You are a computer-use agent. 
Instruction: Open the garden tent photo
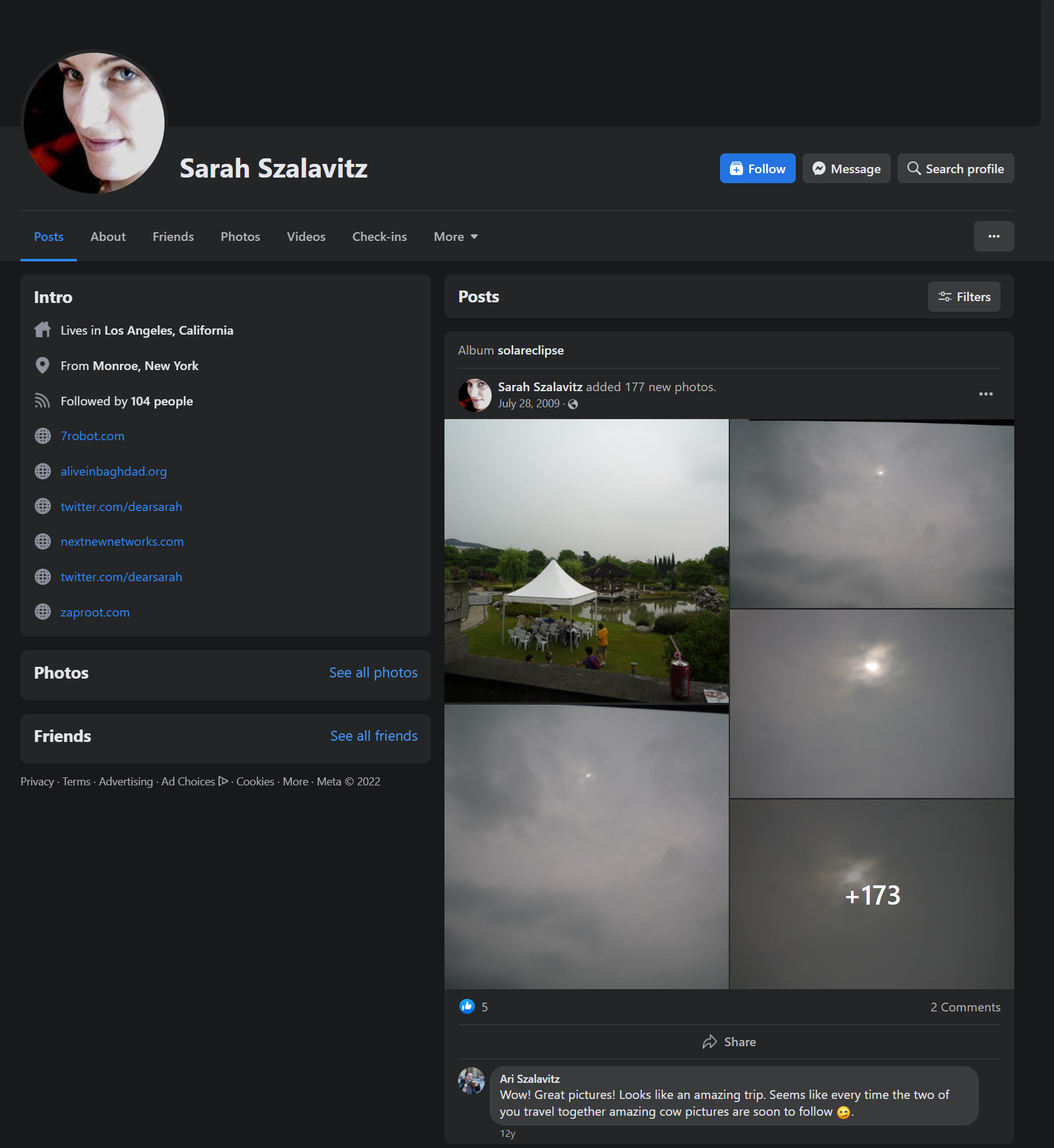pyautogui.click(x=586, y=561)
